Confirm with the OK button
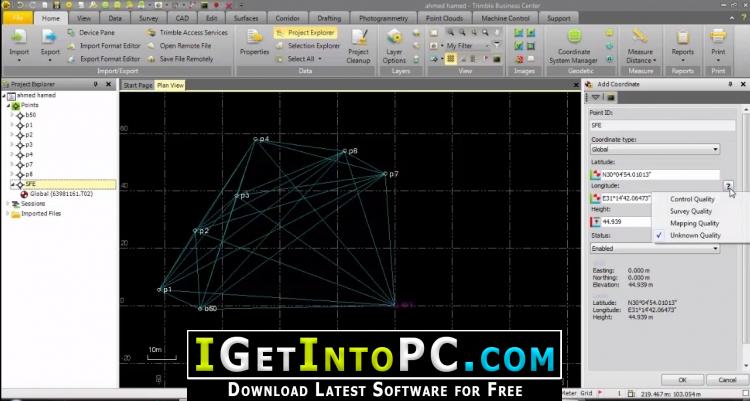 coord(682,379)
